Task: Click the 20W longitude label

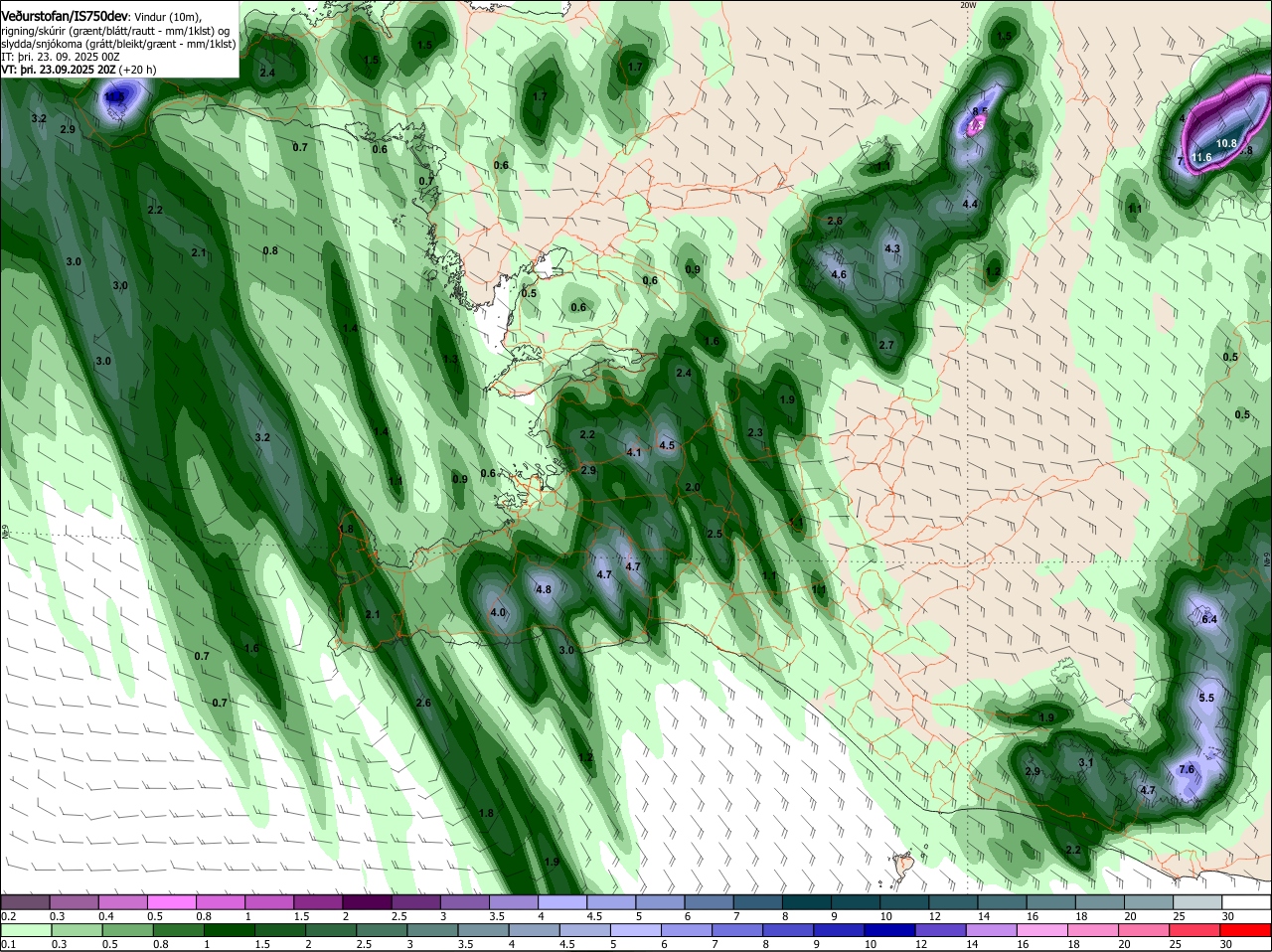Action: point(969,5)
